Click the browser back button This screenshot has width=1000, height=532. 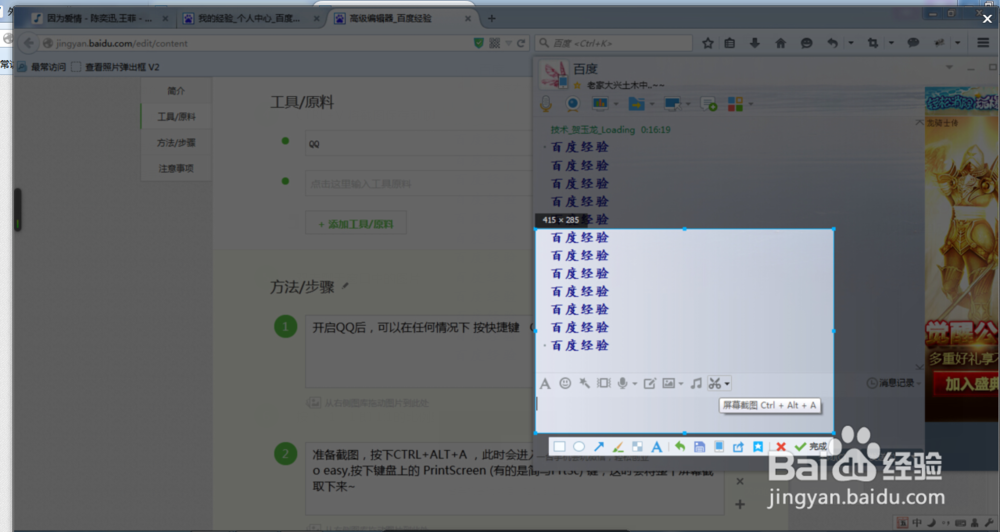pyautogui.click(x=28, y=43)
